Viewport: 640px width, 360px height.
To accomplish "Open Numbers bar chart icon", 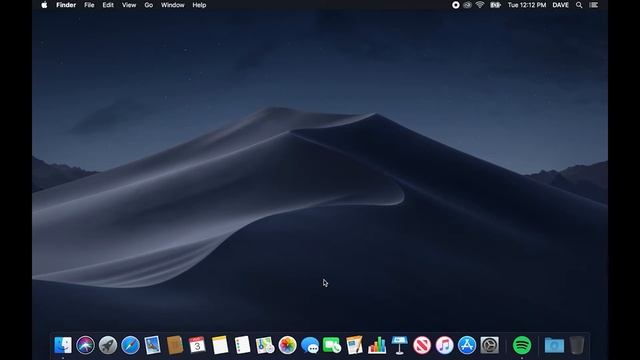I will [x=377, y=345].
